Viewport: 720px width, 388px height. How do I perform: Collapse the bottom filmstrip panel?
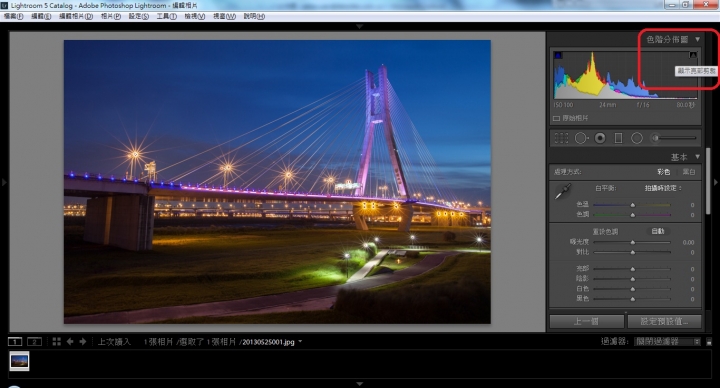[x=360, y=383]
